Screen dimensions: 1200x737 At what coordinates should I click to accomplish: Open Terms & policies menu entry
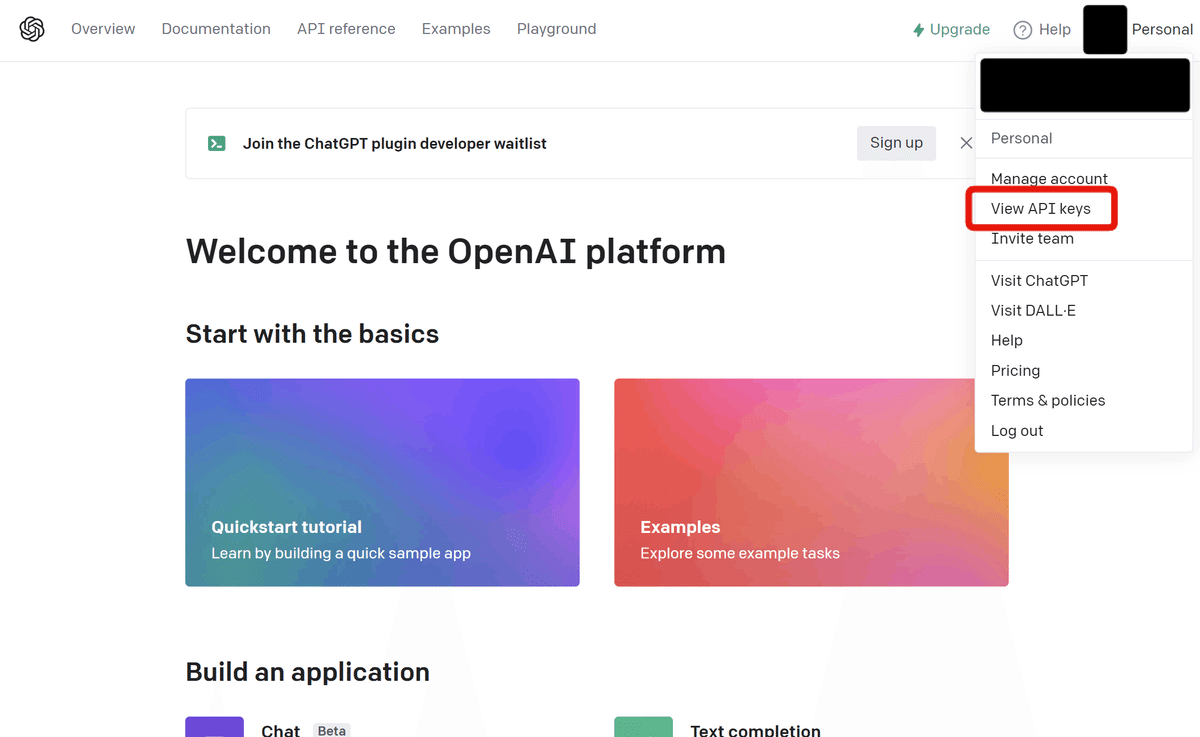point(1048,401)
